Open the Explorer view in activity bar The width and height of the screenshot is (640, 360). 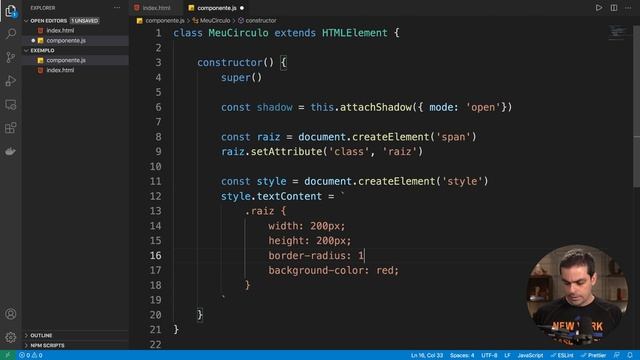(x=11, y=11)
